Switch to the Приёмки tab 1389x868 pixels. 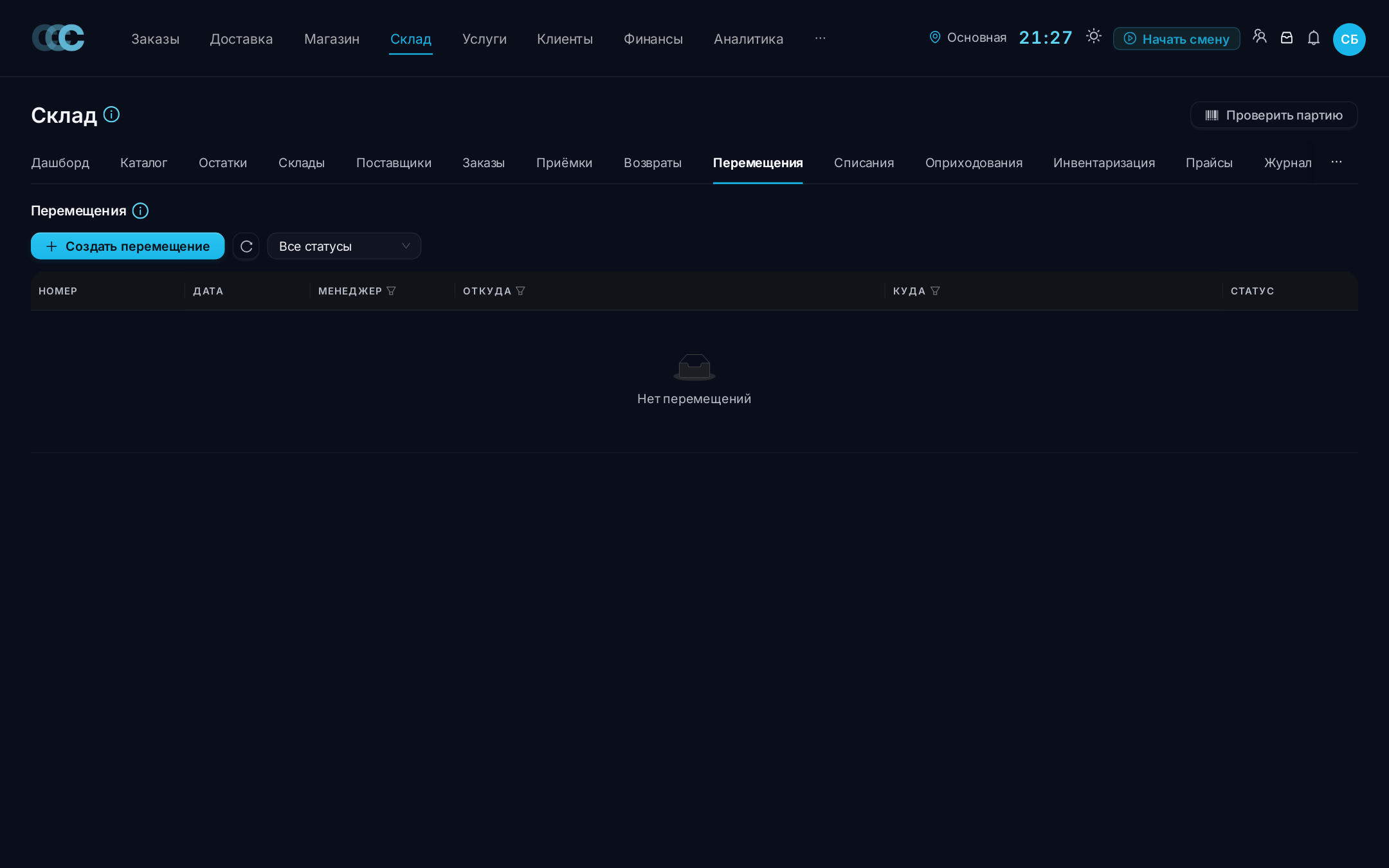pos(564,163)
